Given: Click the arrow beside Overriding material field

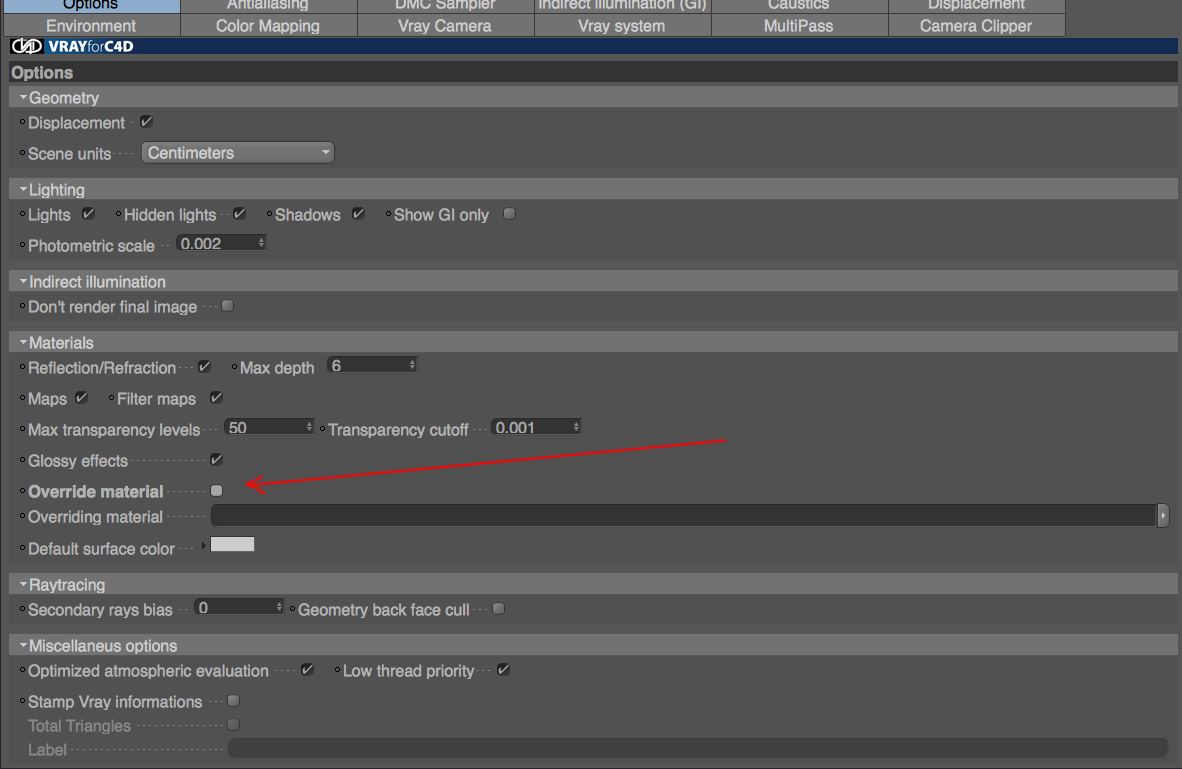Looking at the screenshot, I should pyautogui.click(x=1162, y=516).
